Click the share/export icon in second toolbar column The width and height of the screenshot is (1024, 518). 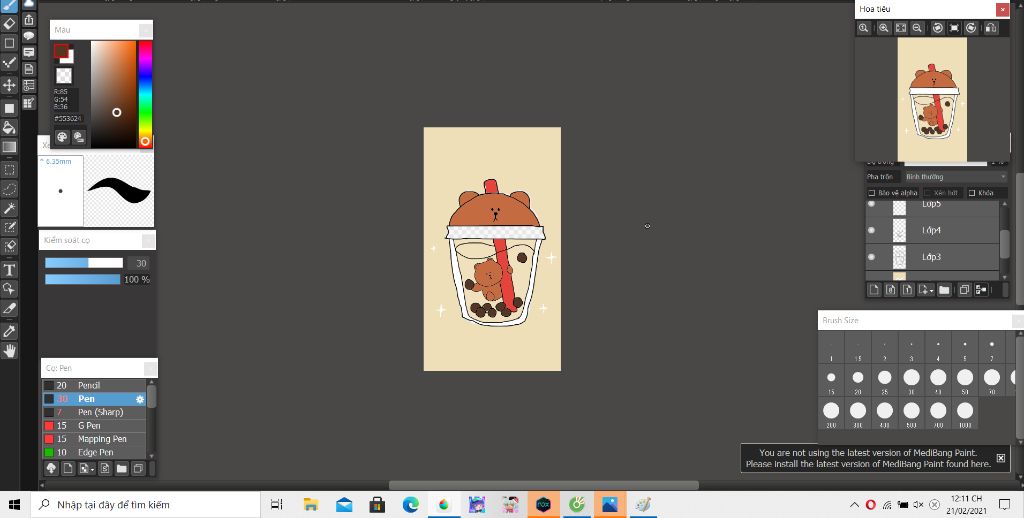29,20
